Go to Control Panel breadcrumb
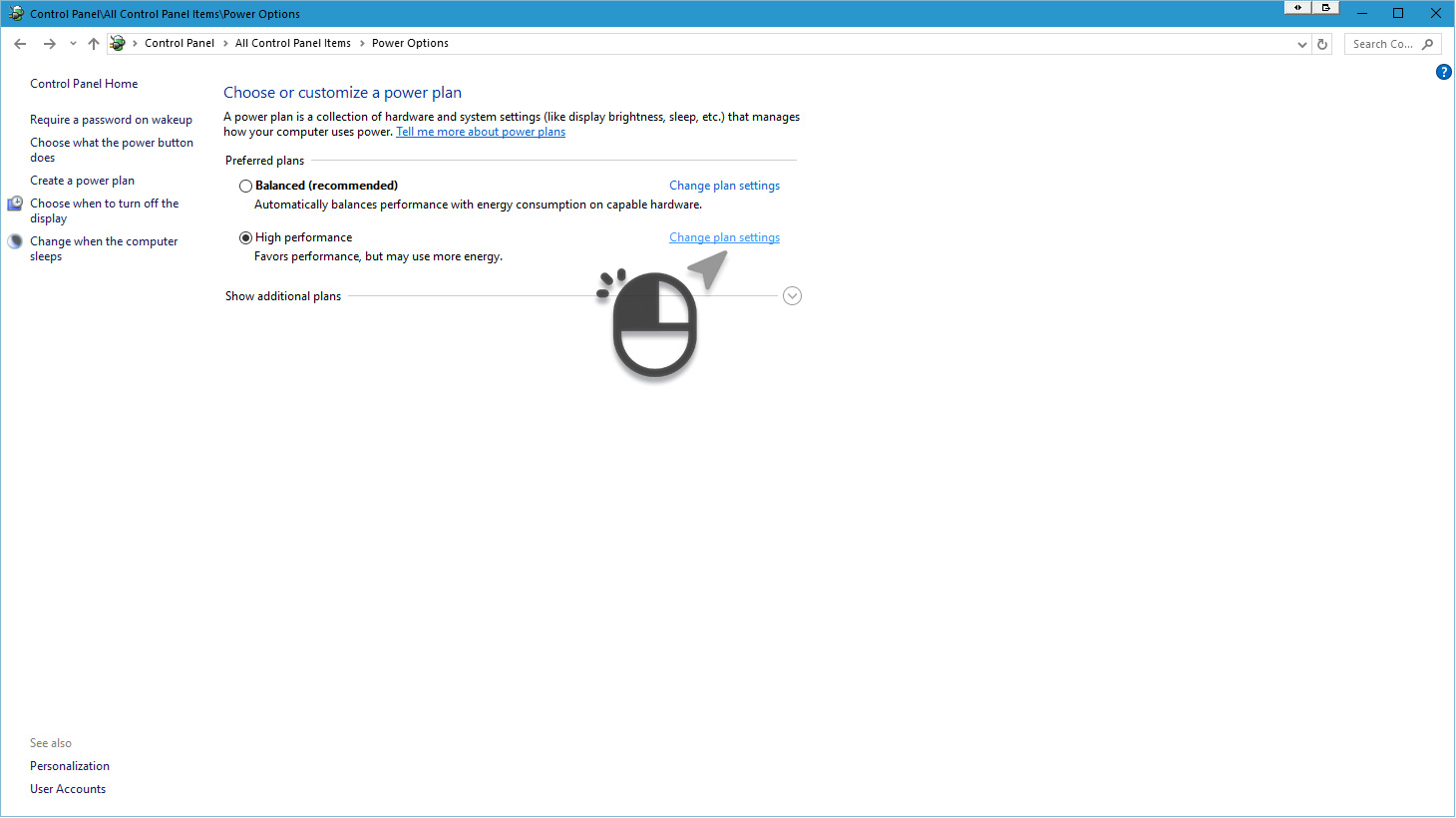Viewport: 1456px width, 818px height. [x=180, y=44]
